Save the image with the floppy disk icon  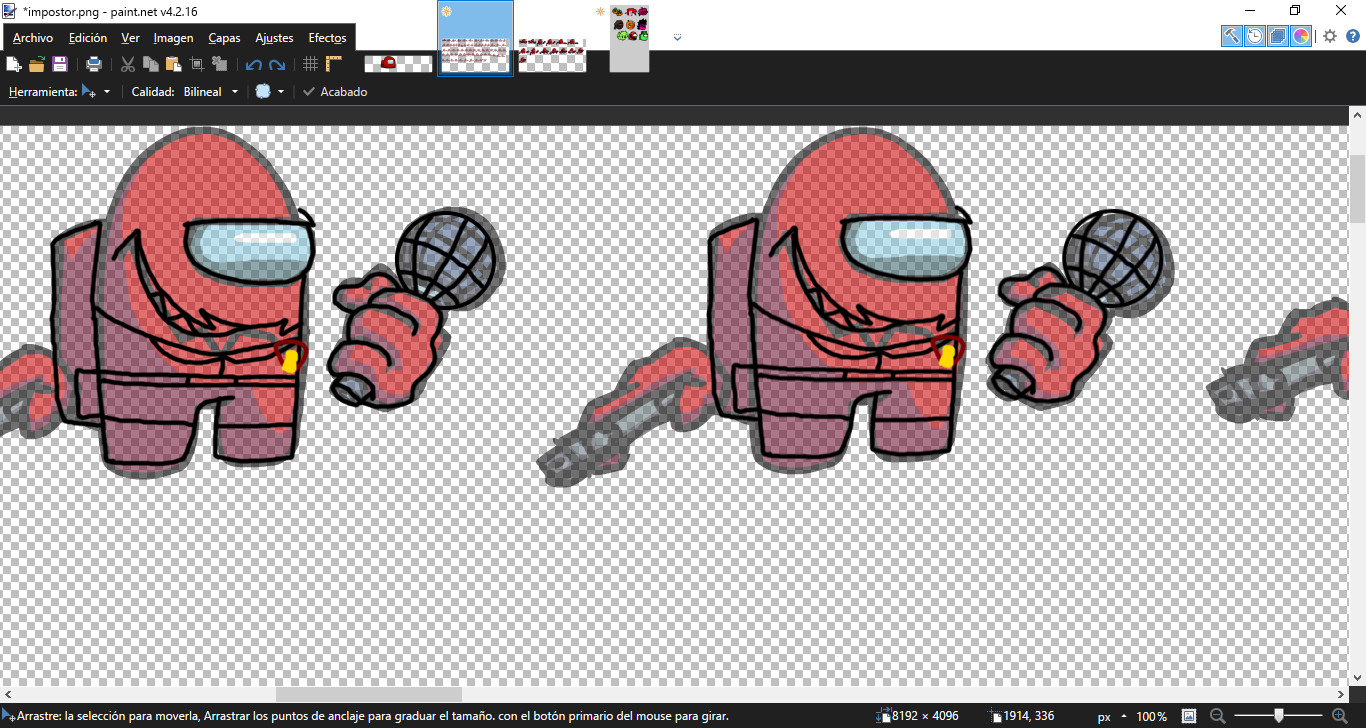click(60, 64)
